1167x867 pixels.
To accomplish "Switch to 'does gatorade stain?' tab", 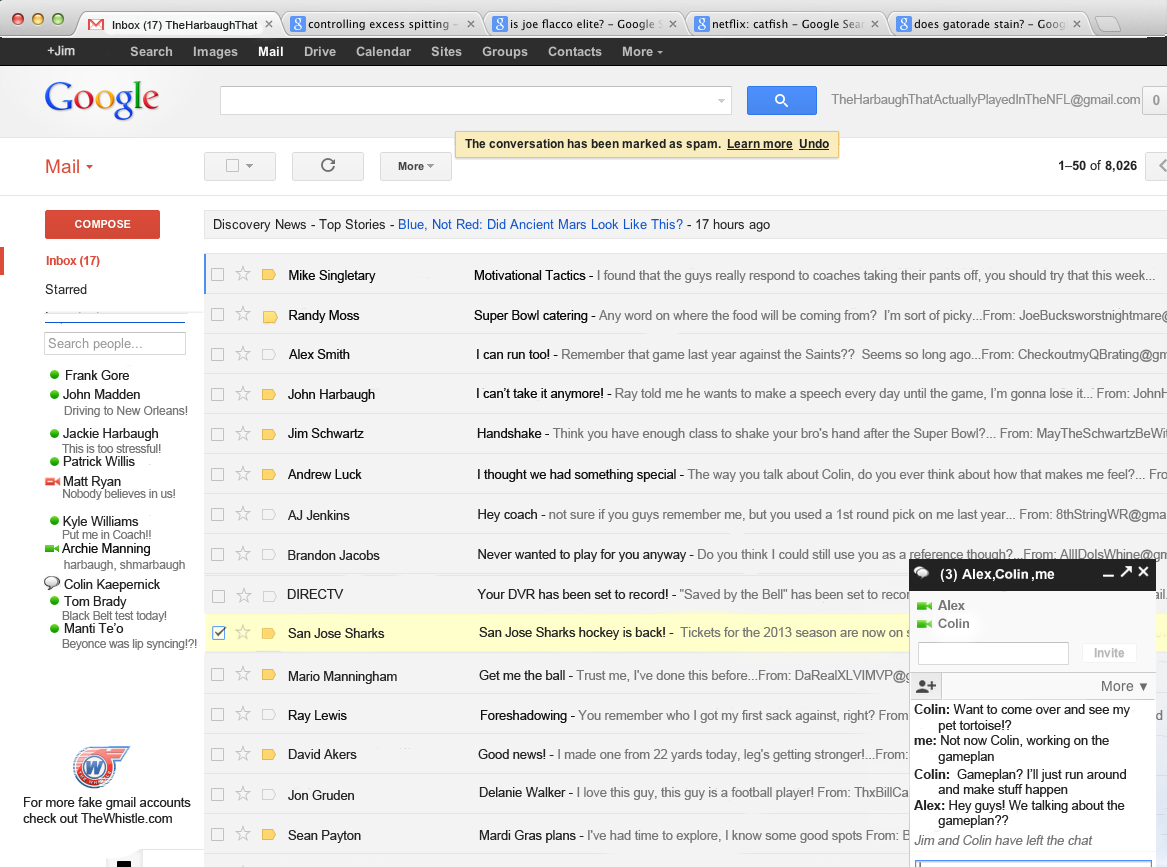I will coord(988,24).
